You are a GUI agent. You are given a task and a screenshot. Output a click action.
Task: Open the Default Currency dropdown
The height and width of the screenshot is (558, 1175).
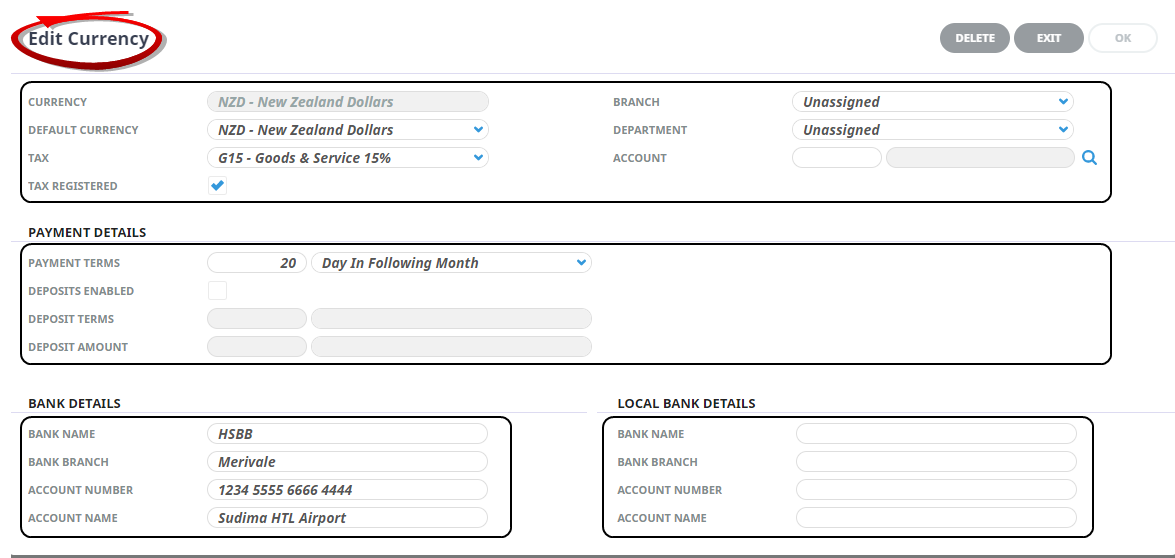pyautogui.click(x=347, y=130)
